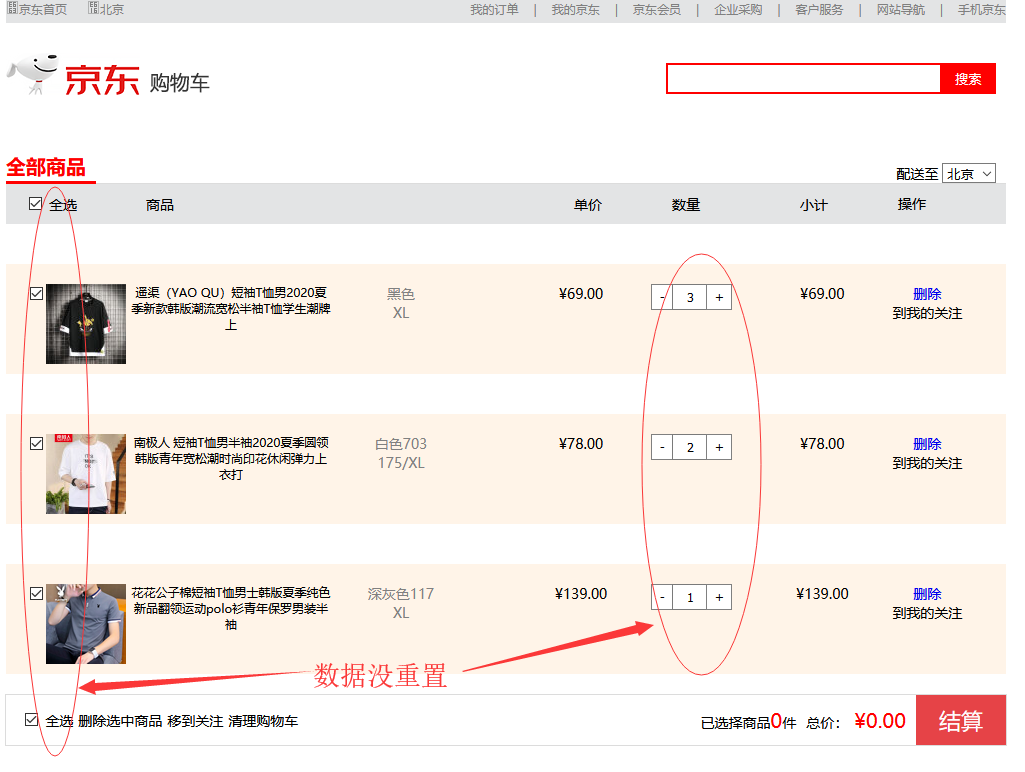Viewport: 1025px width, 772px height.
Task: Click 单价 column header
Action: [x=588, y=205]
